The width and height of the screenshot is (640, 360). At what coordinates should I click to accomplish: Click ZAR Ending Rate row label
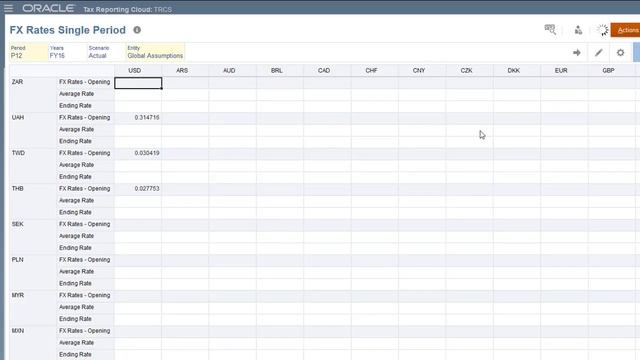click(x=76, y=106)
